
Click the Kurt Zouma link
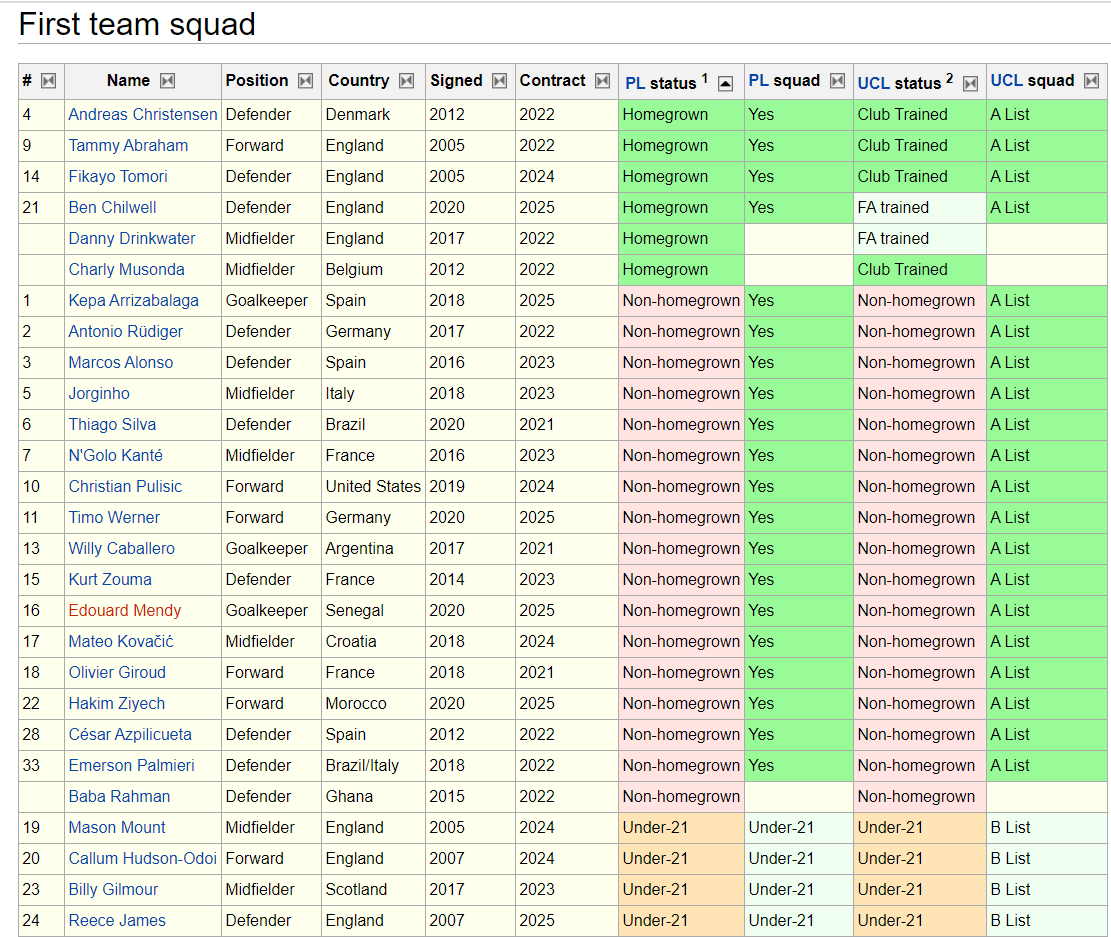pyautogui.click(x=110, y=580)
